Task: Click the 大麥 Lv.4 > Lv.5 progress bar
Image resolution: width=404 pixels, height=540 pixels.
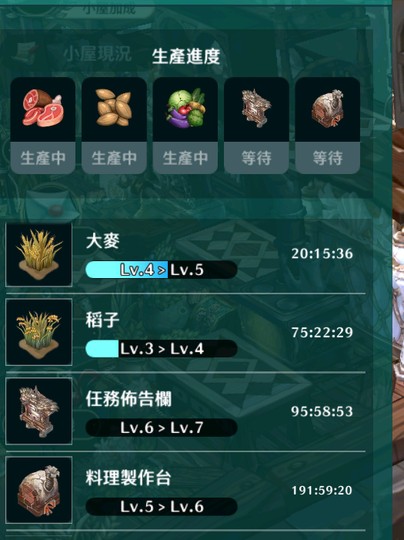Action: (x=161, y=270)
